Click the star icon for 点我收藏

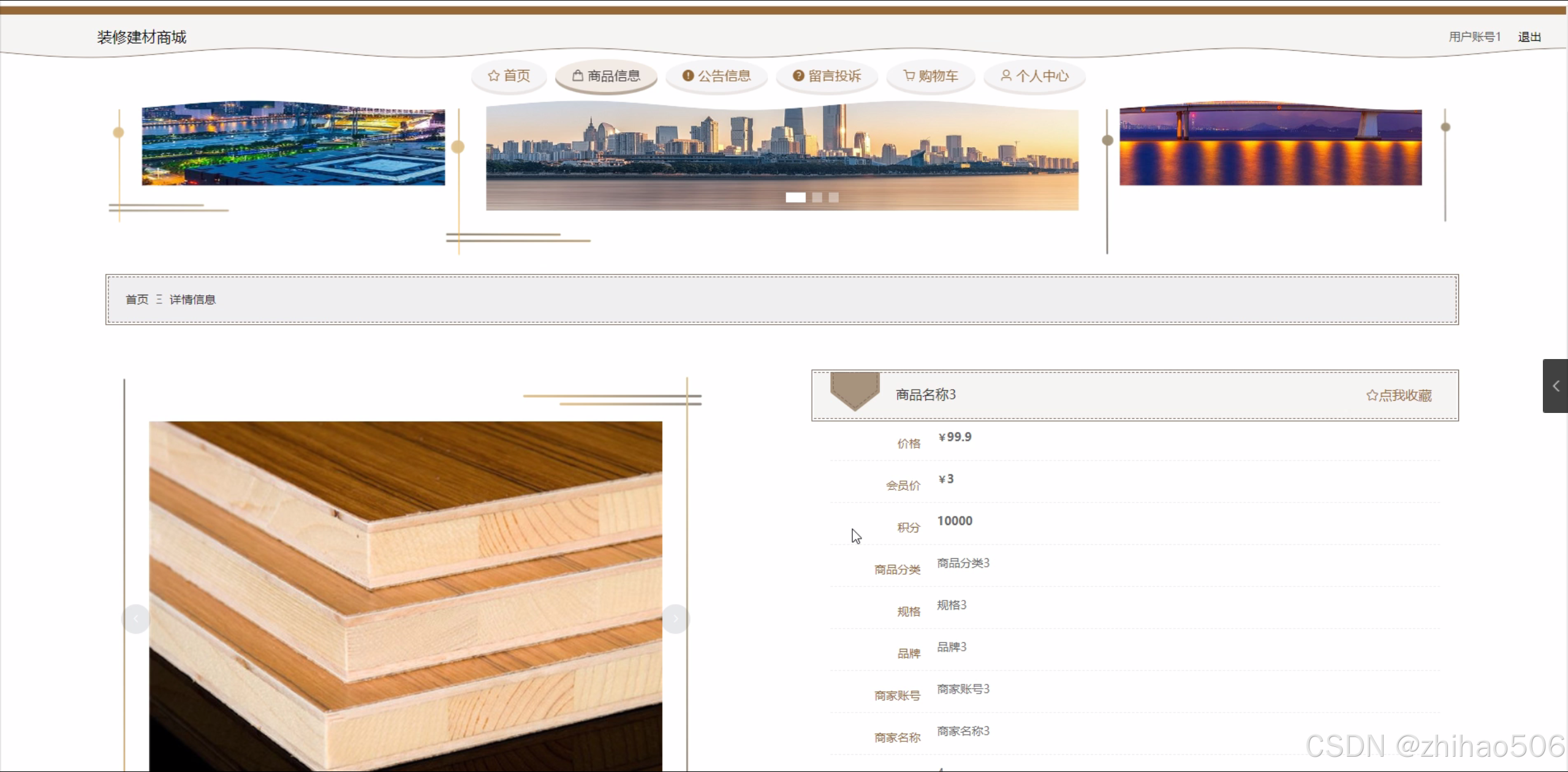coord(1371,396)
